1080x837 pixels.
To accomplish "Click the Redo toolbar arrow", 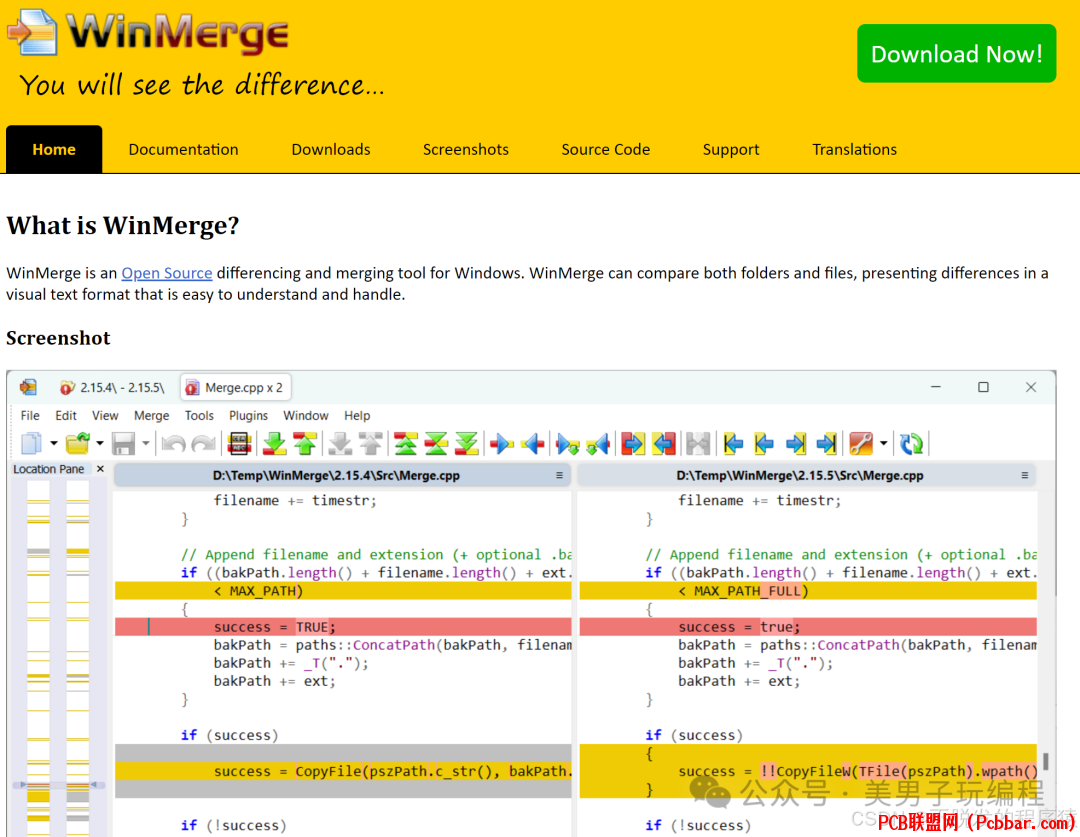I will tap(204, 444).
